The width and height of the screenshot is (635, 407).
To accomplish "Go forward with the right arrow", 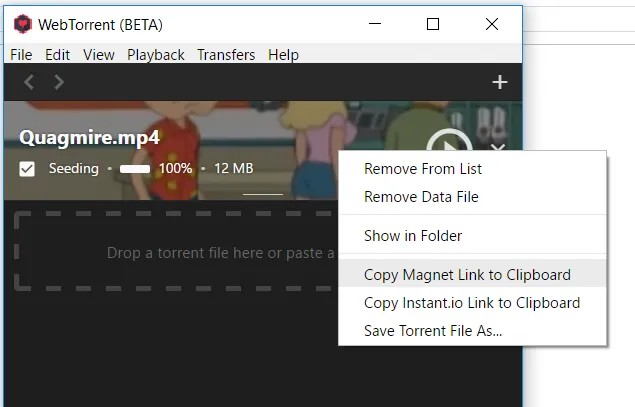I will [59, 82].
